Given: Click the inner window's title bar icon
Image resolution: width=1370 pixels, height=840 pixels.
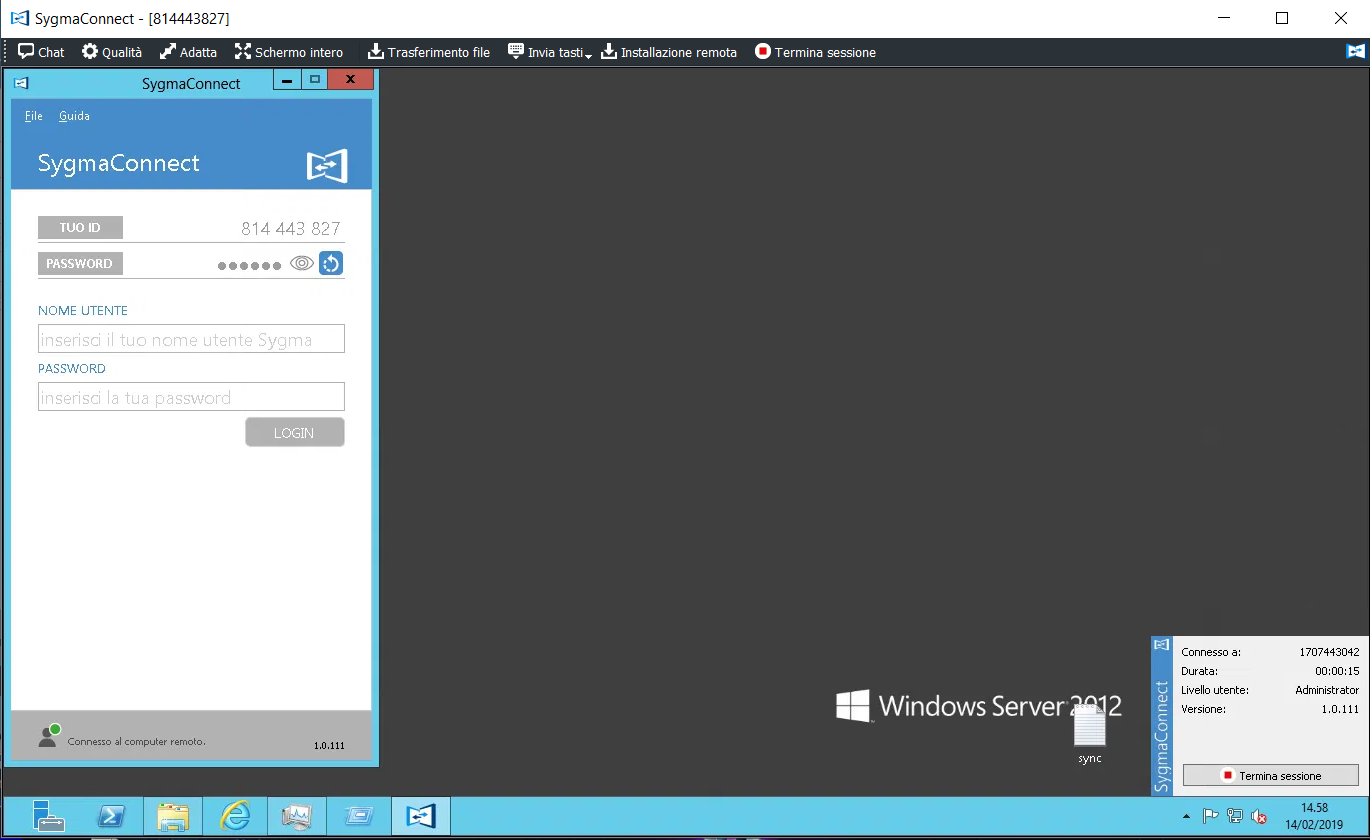Looking at the screenshot, I should [x=21, y=84].
